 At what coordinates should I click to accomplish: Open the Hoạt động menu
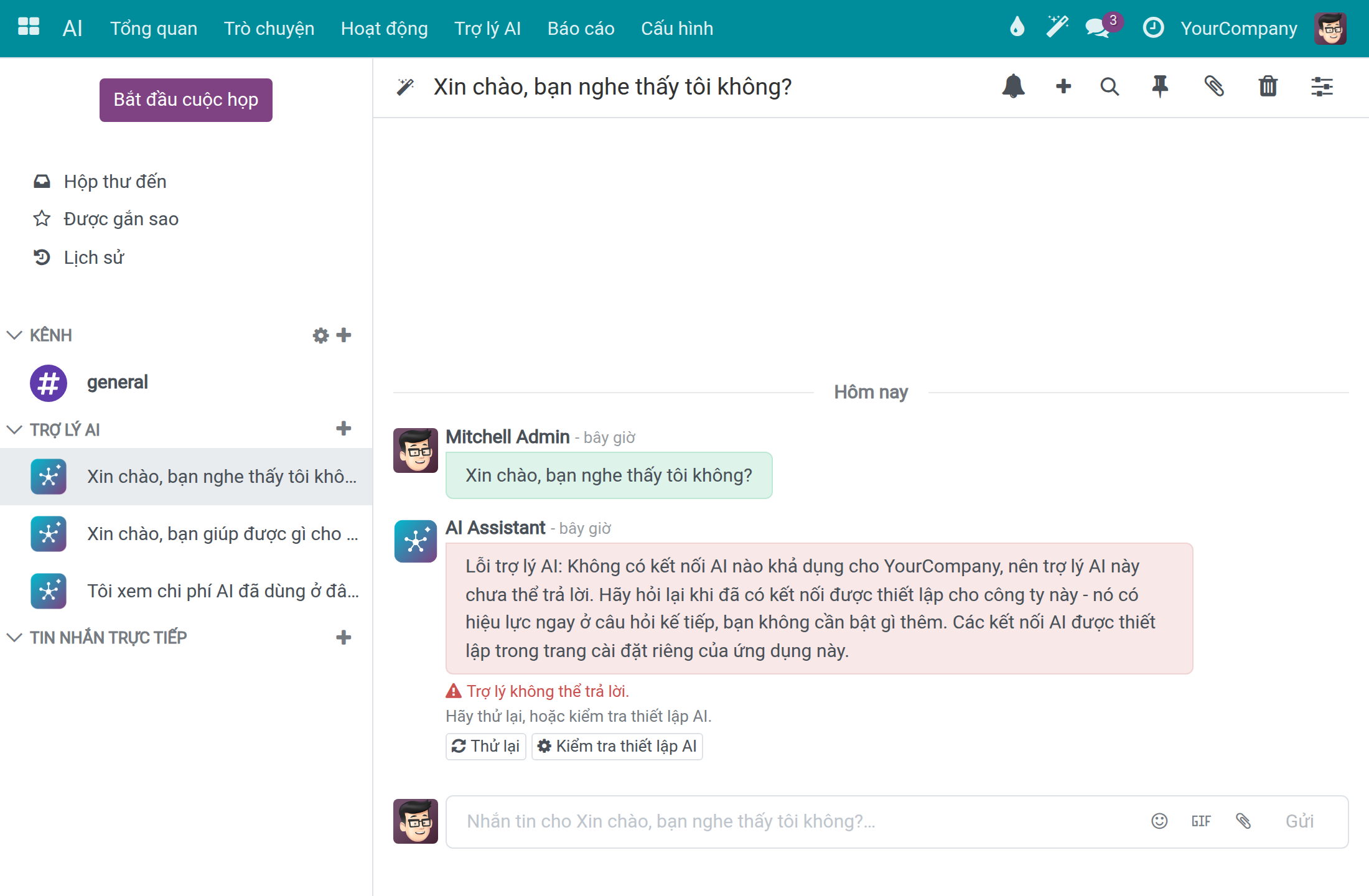[x=384, y=29]
